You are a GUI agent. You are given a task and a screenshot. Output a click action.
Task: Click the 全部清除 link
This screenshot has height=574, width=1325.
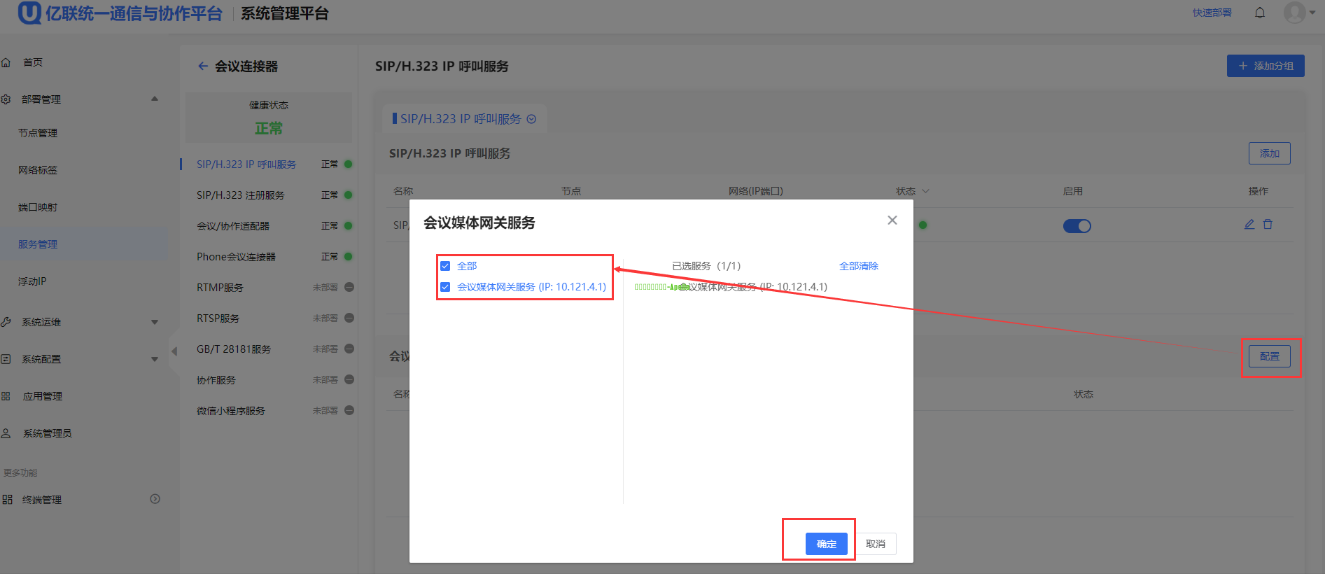[858, 266]
